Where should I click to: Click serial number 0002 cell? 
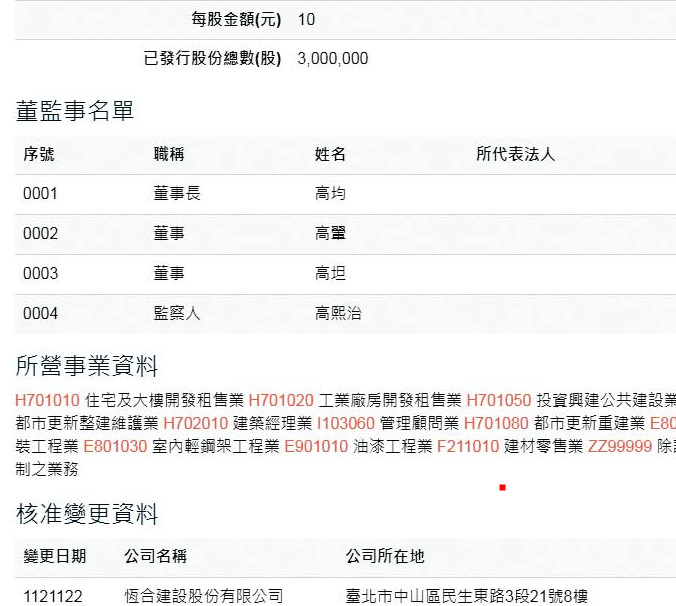coord(40,234)
